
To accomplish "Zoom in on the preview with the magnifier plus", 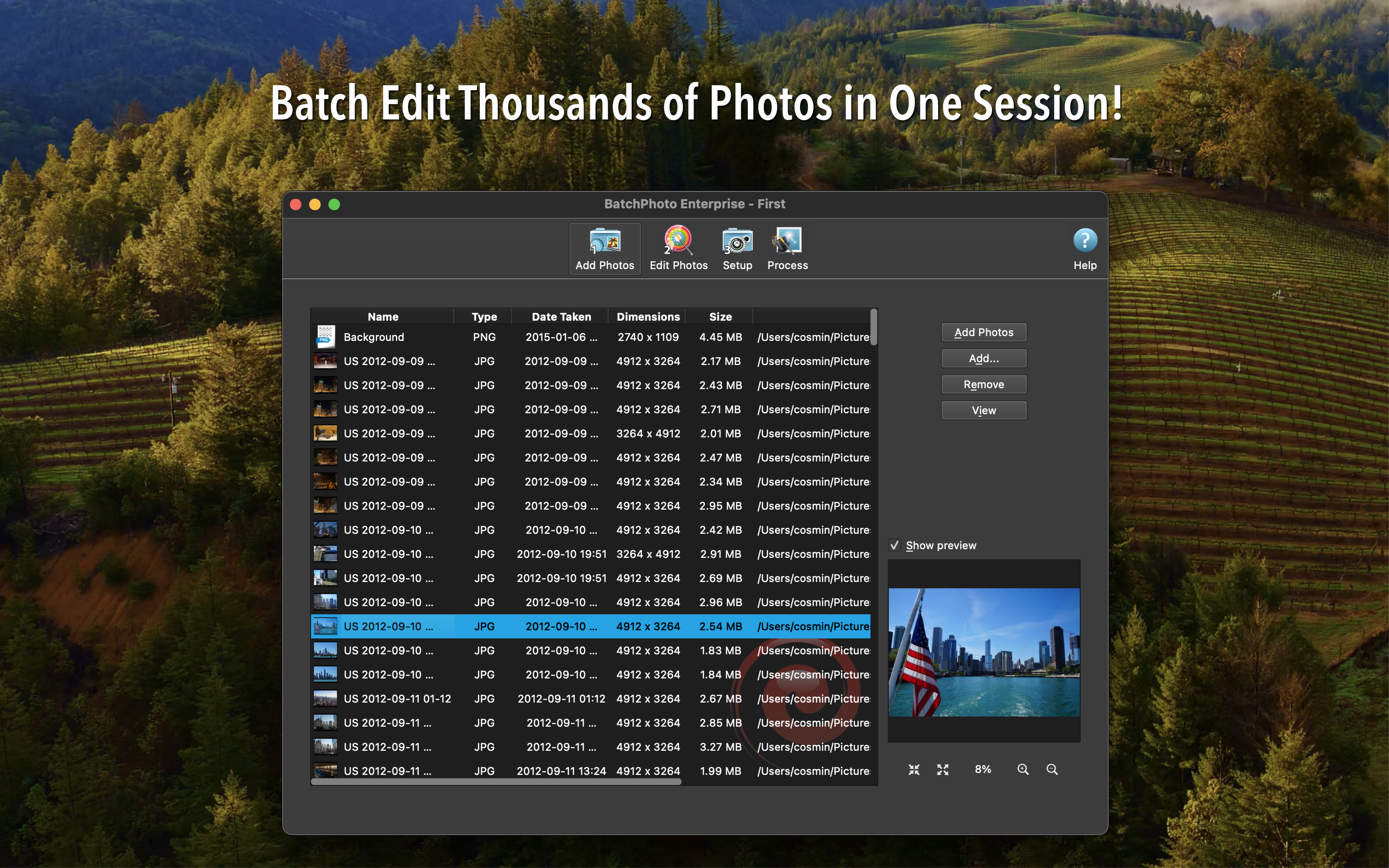I will coord(1023,769).
